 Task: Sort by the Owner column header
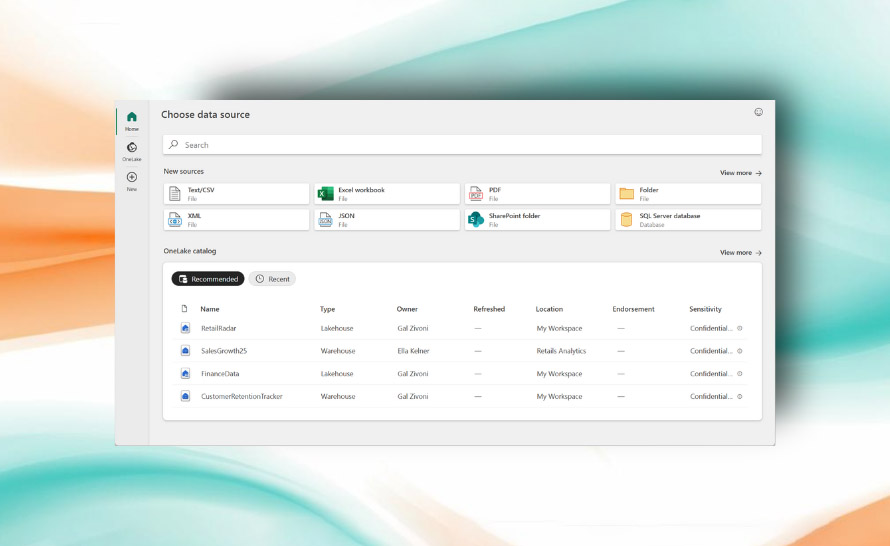[407, 309]
